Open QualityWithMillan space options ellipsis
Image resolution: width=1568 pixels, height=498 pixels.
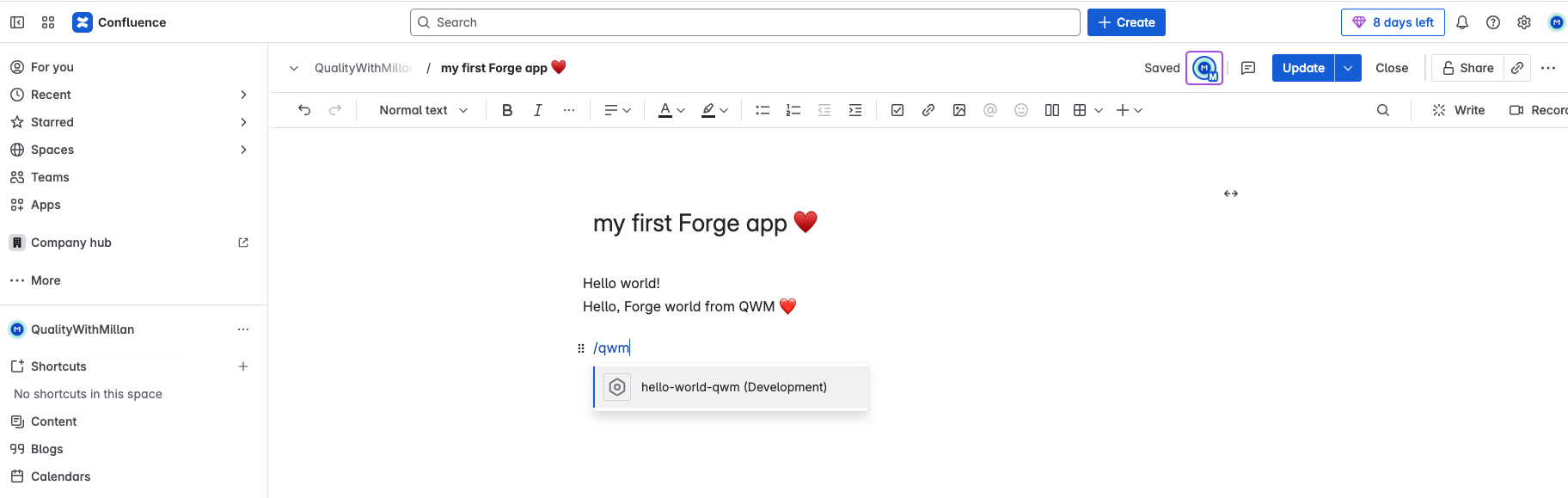[243, 329]
